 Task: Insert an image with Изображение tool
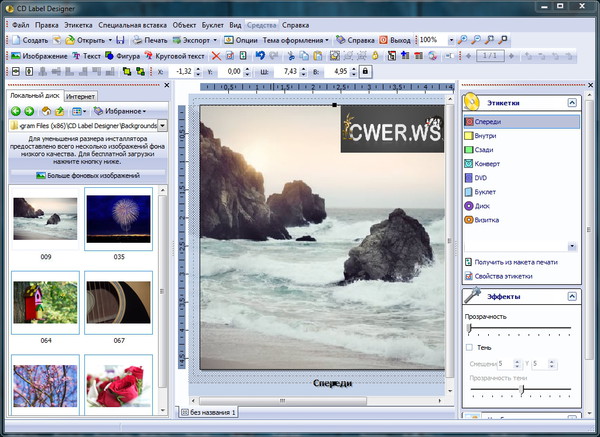pyautogui.click(x=40, y=56)
